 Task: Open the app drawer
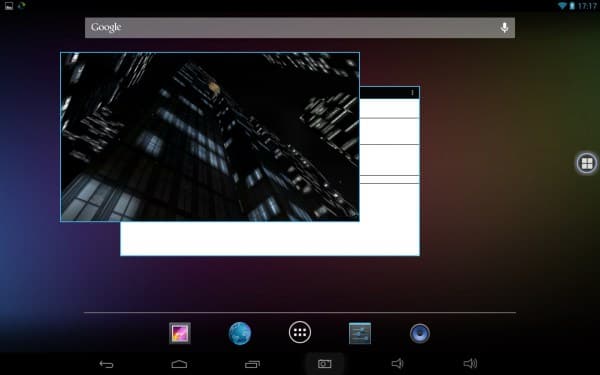pos(300,332)
